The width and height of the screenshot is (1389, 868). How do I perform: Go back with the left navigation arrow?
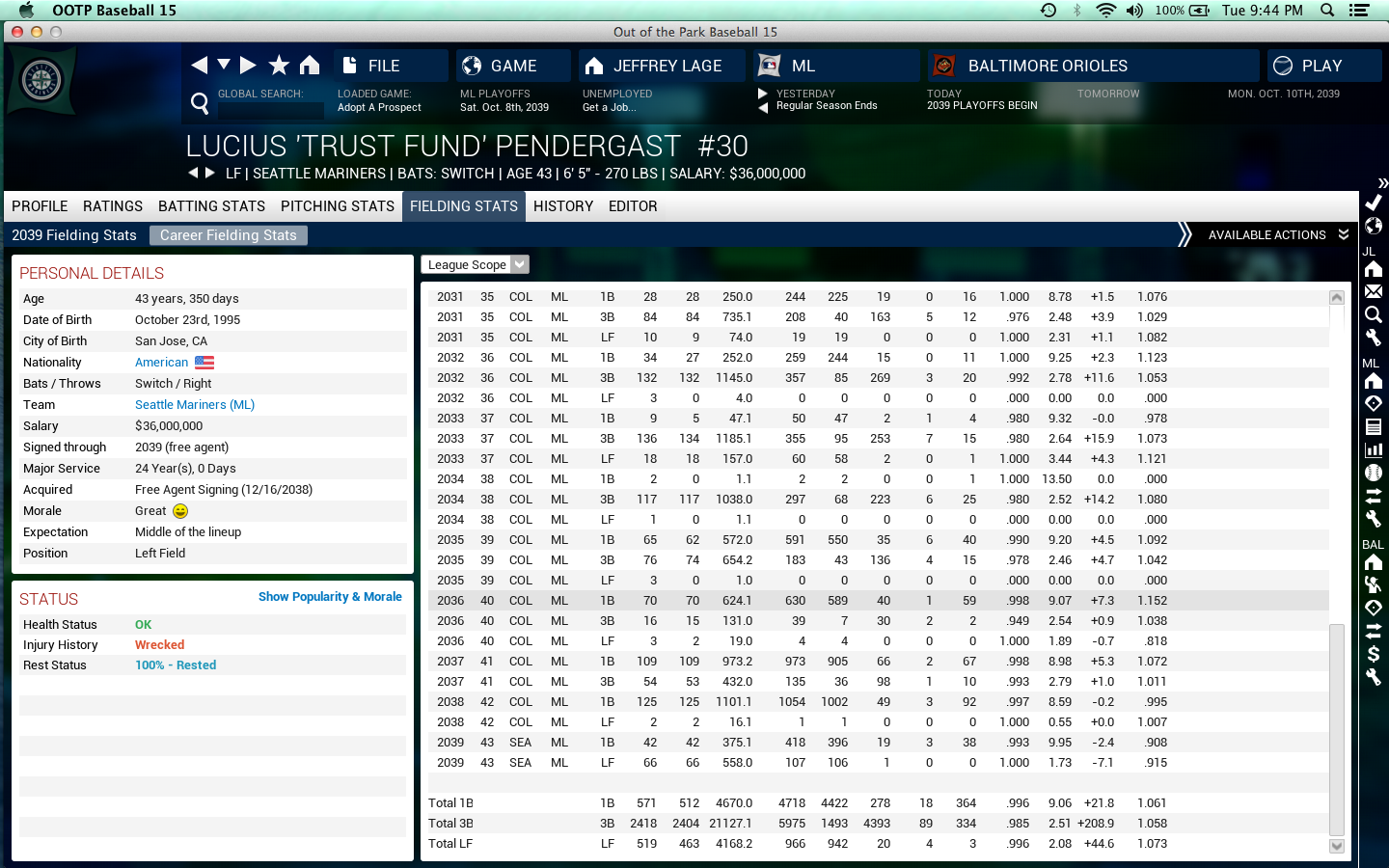click(x=200, y=65)
